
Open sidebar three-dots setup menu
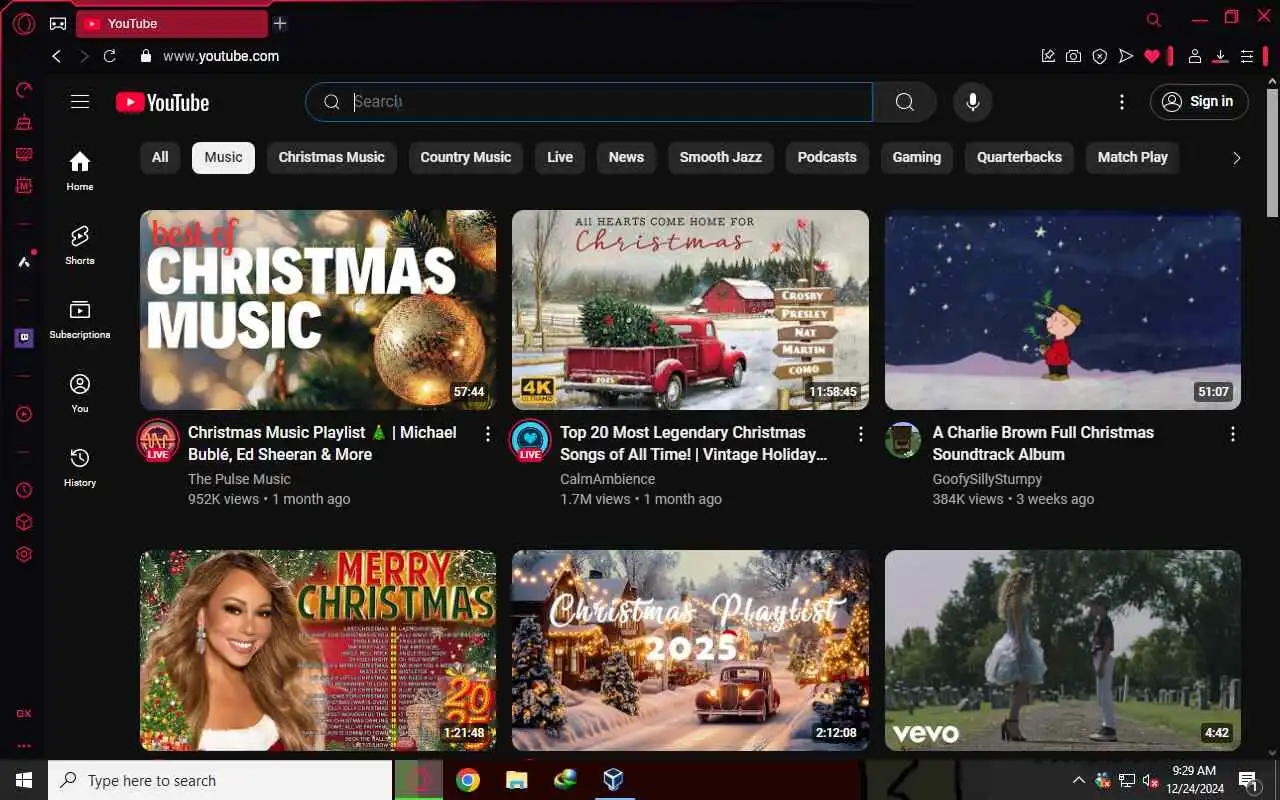point(24,746)
